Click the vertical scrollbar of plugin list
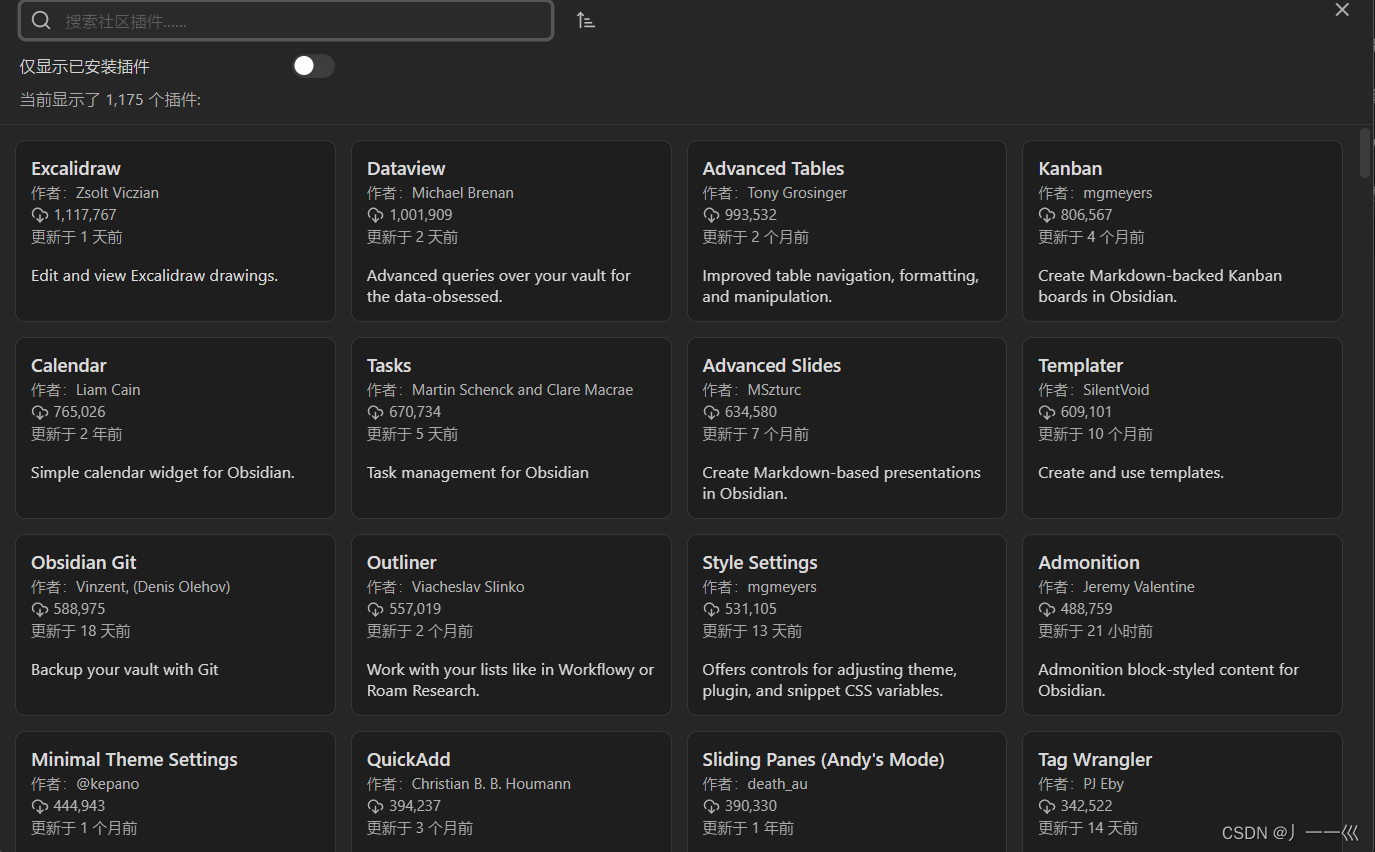 coord(1365,153)
